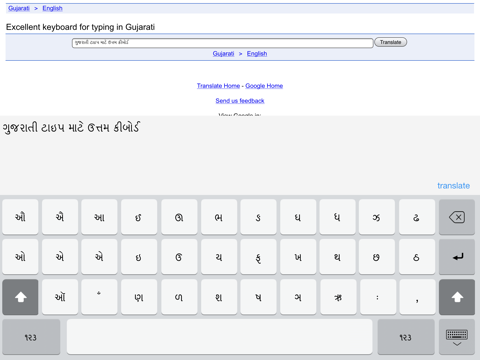The height and width of the screenshot is (360, 480).
Task: Open the Translate Home link
Action: 218,86
